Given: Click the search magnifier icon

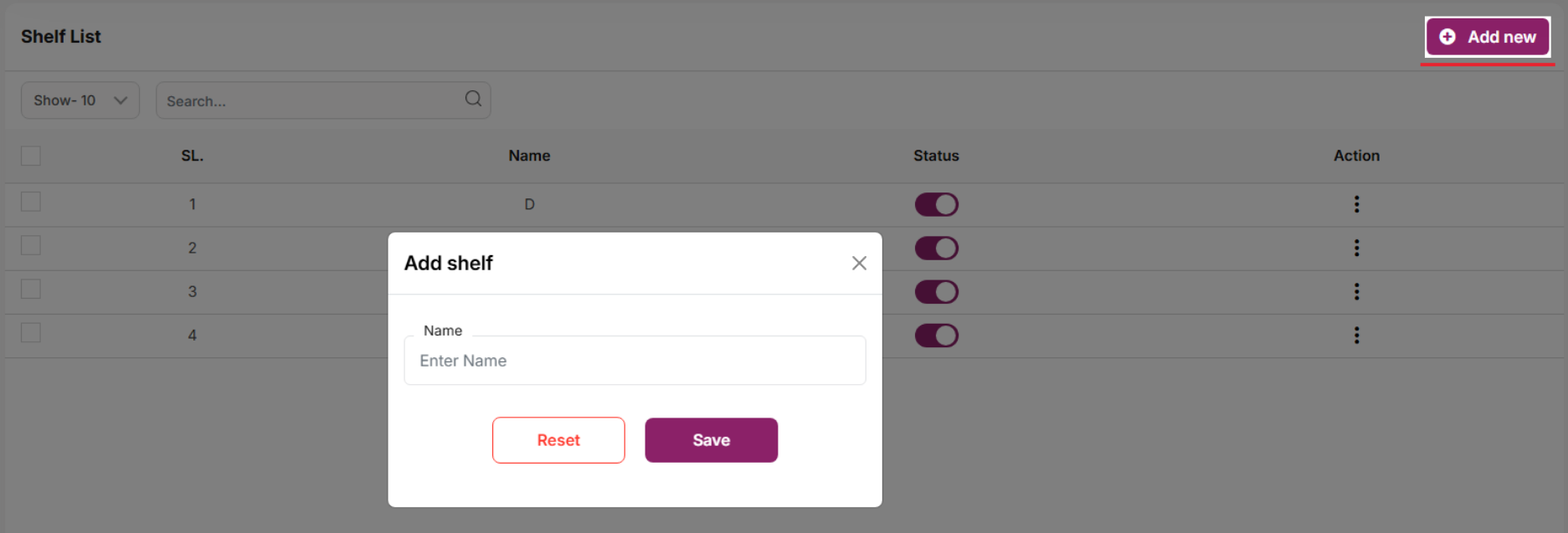Looking at the screenshot, I should 473,99.
